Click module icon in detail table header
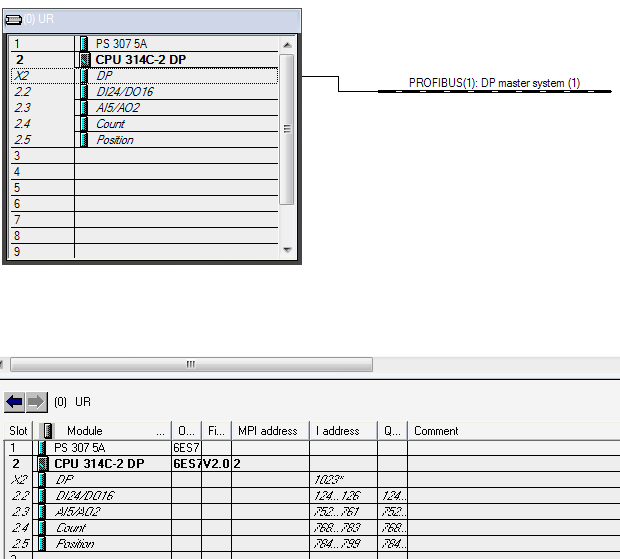 tap(48, 431)
